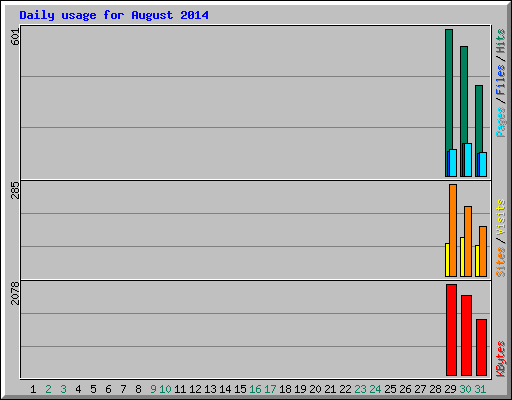Click day 5 on the x-axis
512x400 pixels.
click(93, 389)
